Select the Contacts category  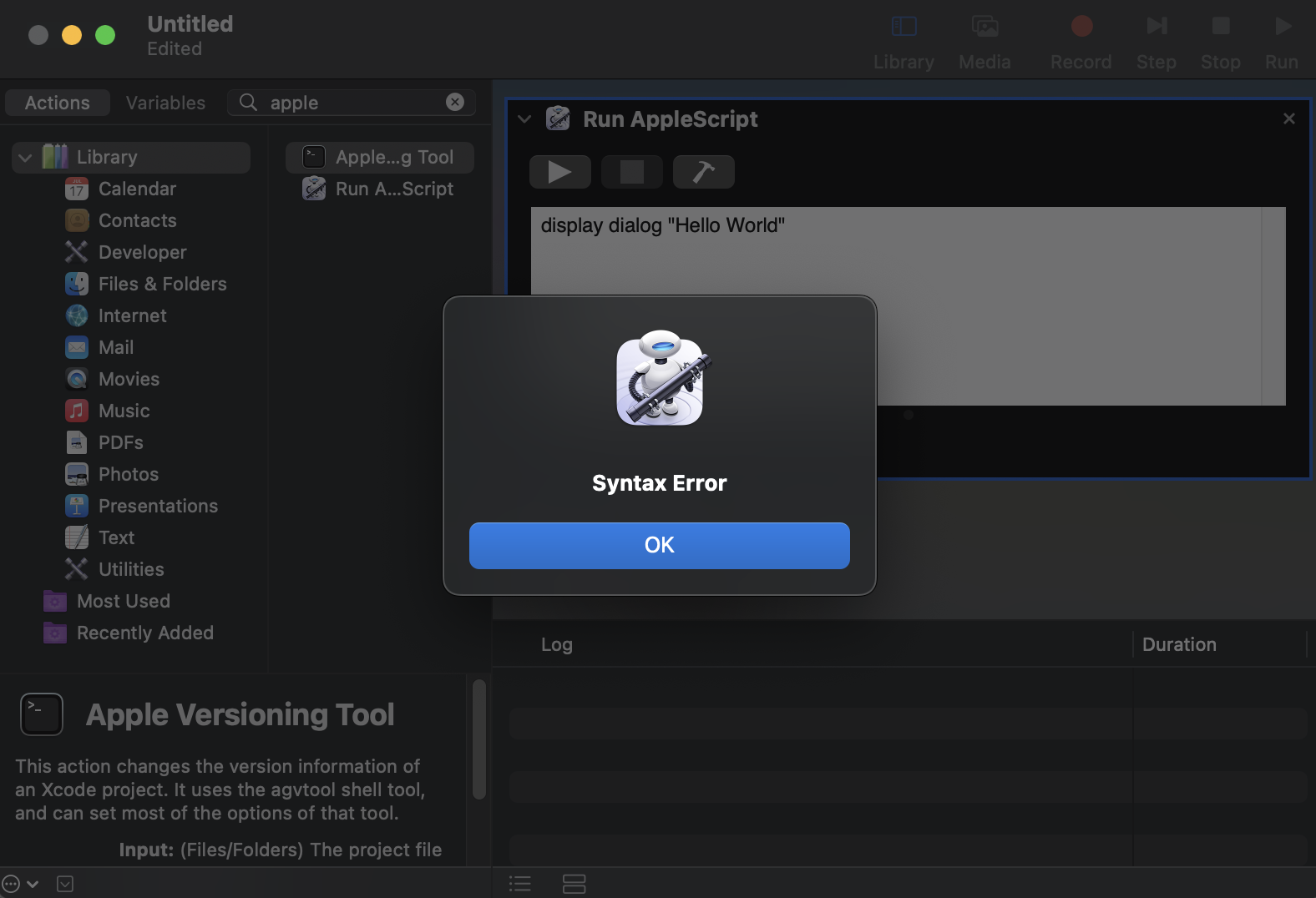tap(137, 221)
